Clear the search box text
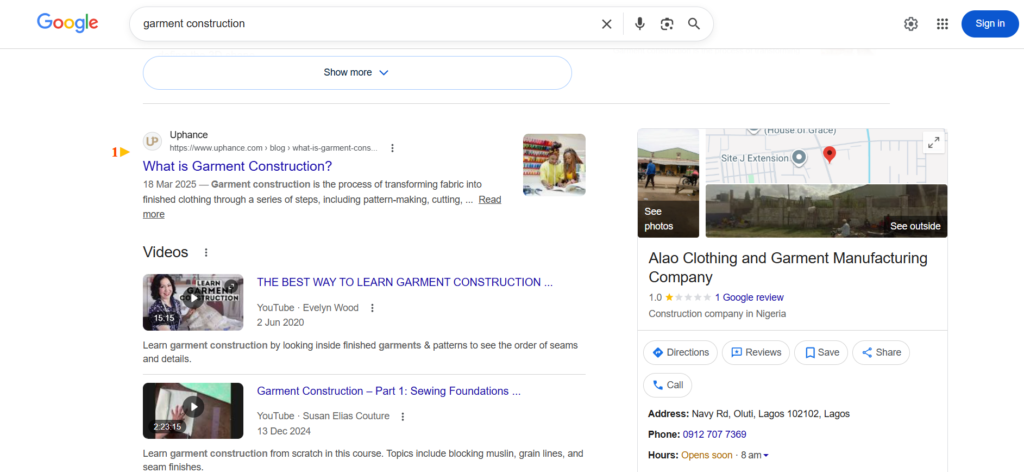The image size is (1024, 472). point(606,24)
